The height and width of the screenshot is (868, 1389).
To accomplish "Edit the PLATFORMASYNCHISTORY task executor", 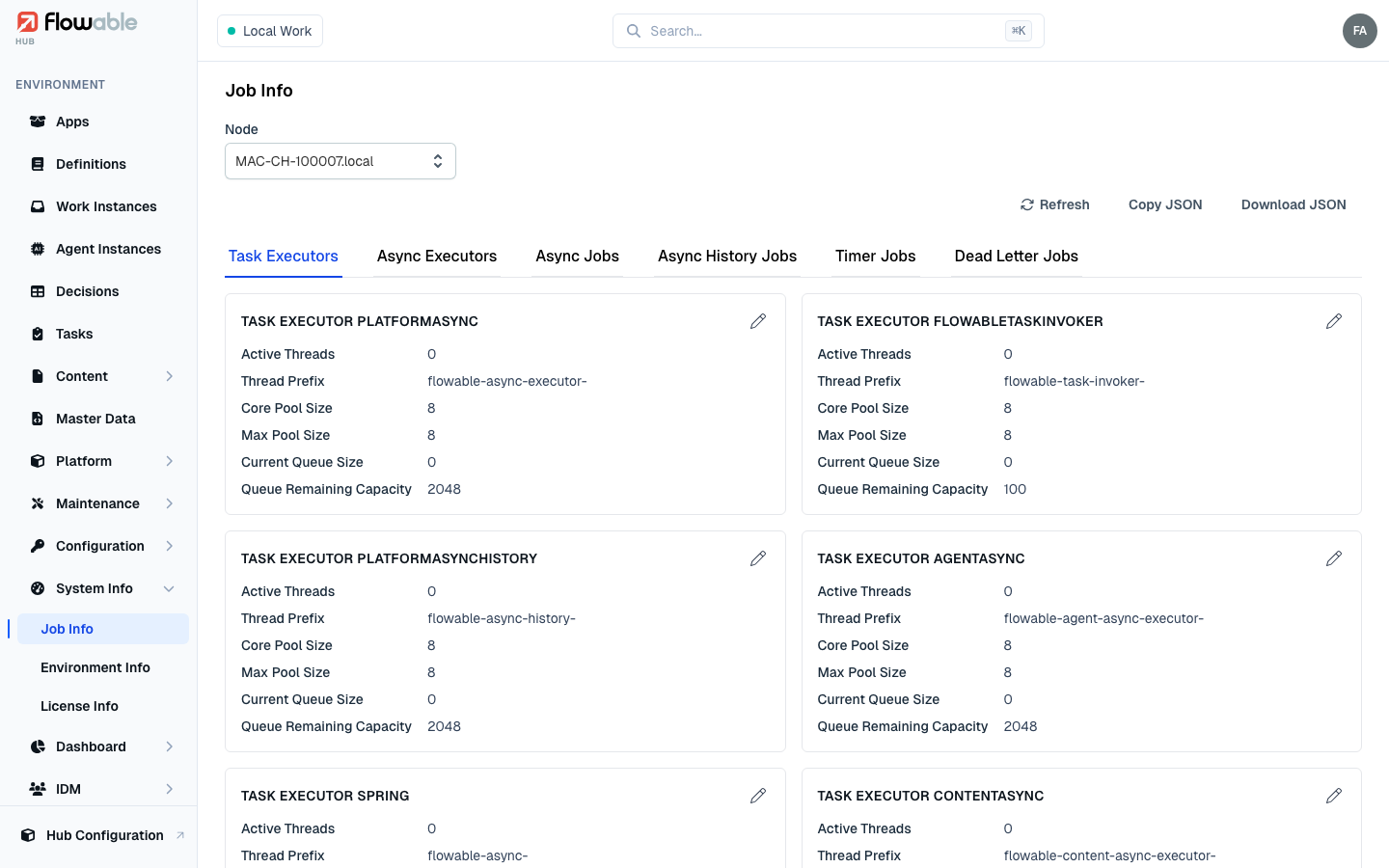I will tap(758, 558).
